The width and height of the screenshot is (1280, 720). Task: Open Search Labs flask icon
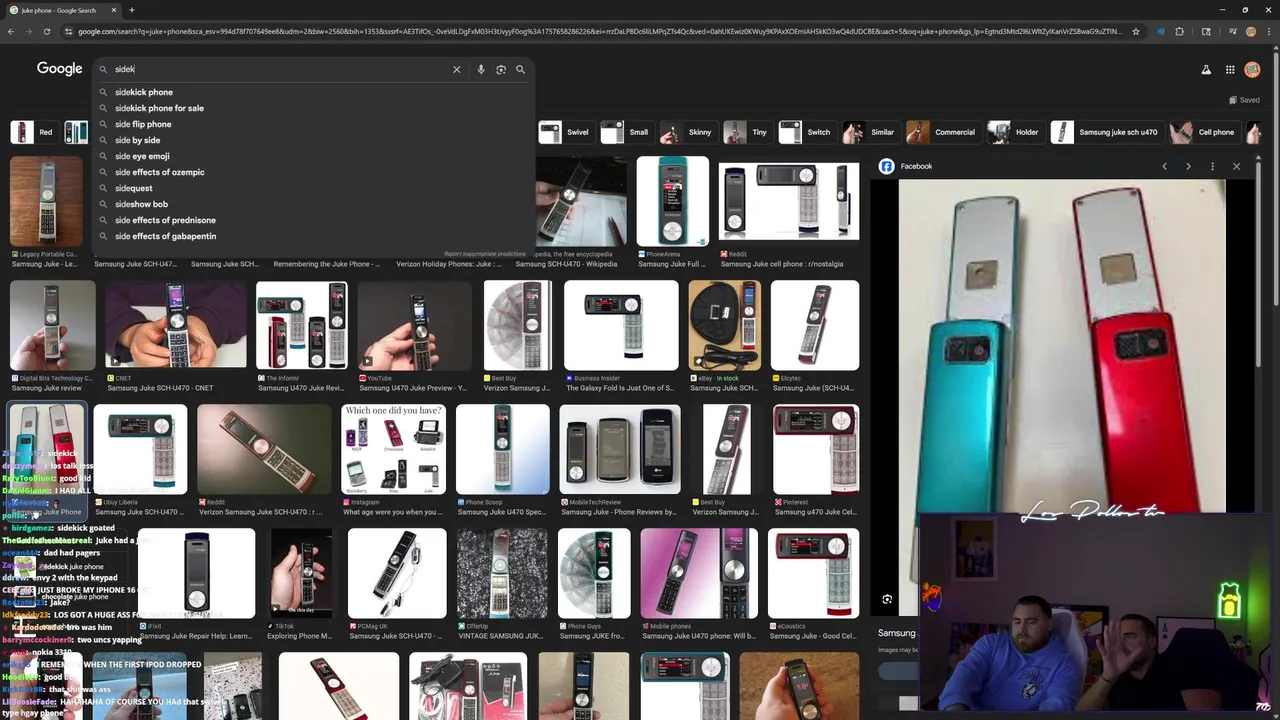point(1206,69)
